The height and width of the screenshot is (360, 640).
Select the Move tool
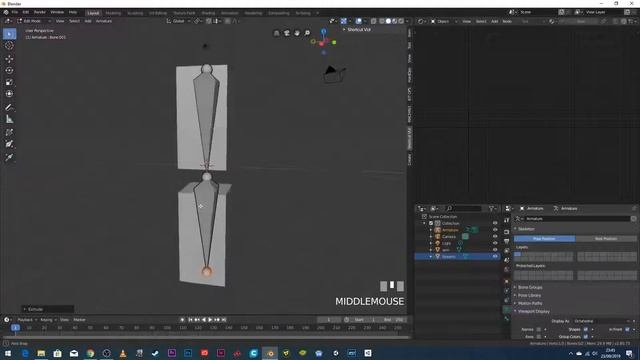click(x=9, y=59)
